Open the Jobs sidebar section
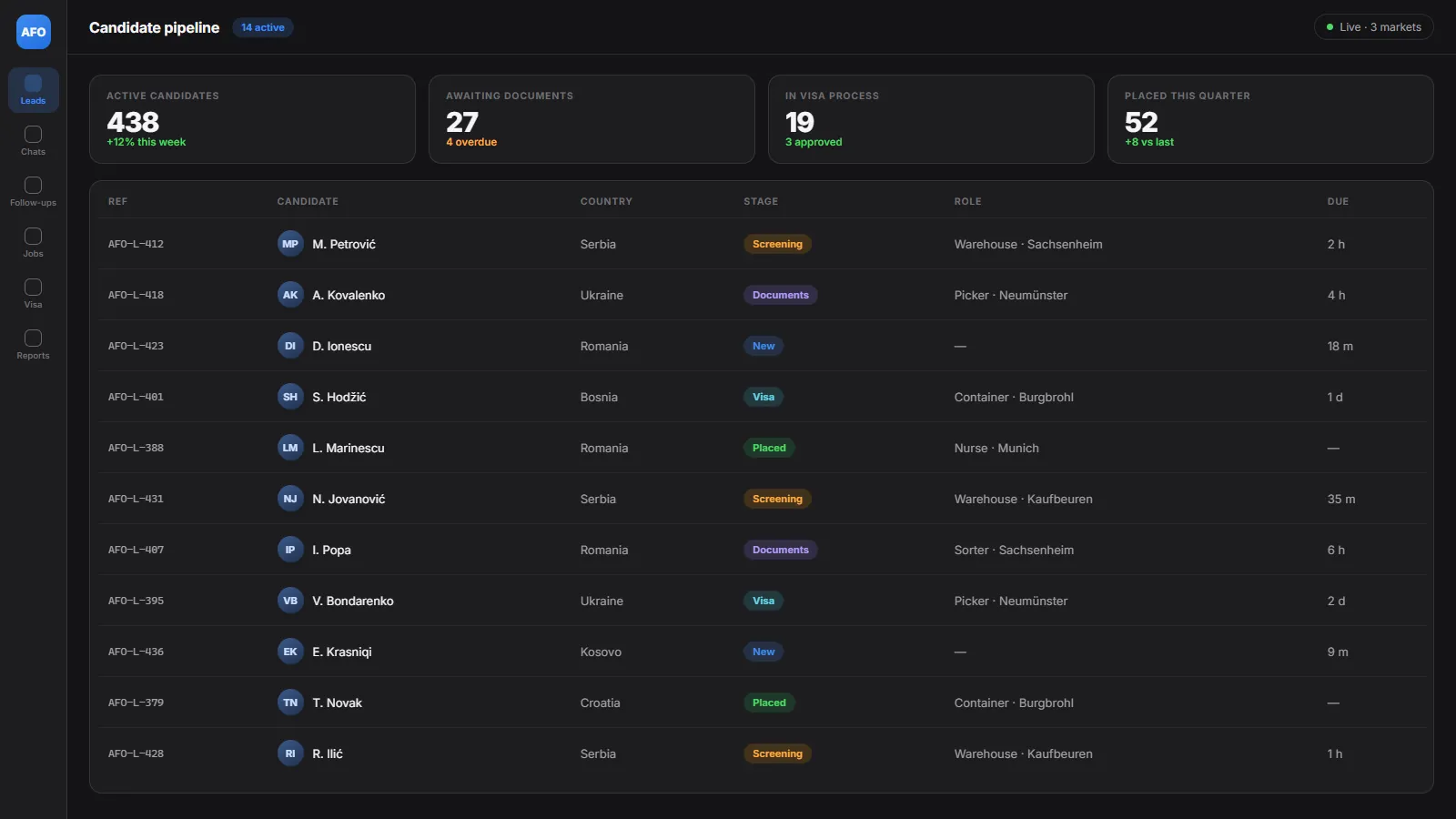This screenshot has height=819, width=1456. [33, 243]
